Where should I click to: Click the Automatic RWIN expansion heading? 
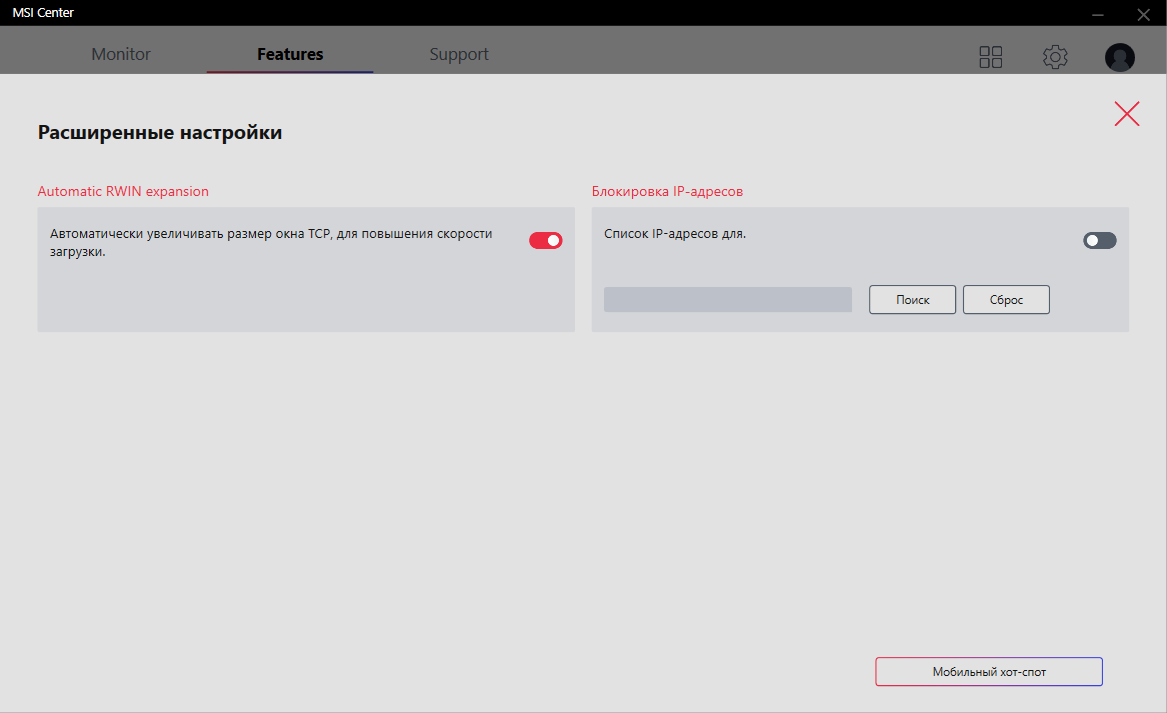123,191
